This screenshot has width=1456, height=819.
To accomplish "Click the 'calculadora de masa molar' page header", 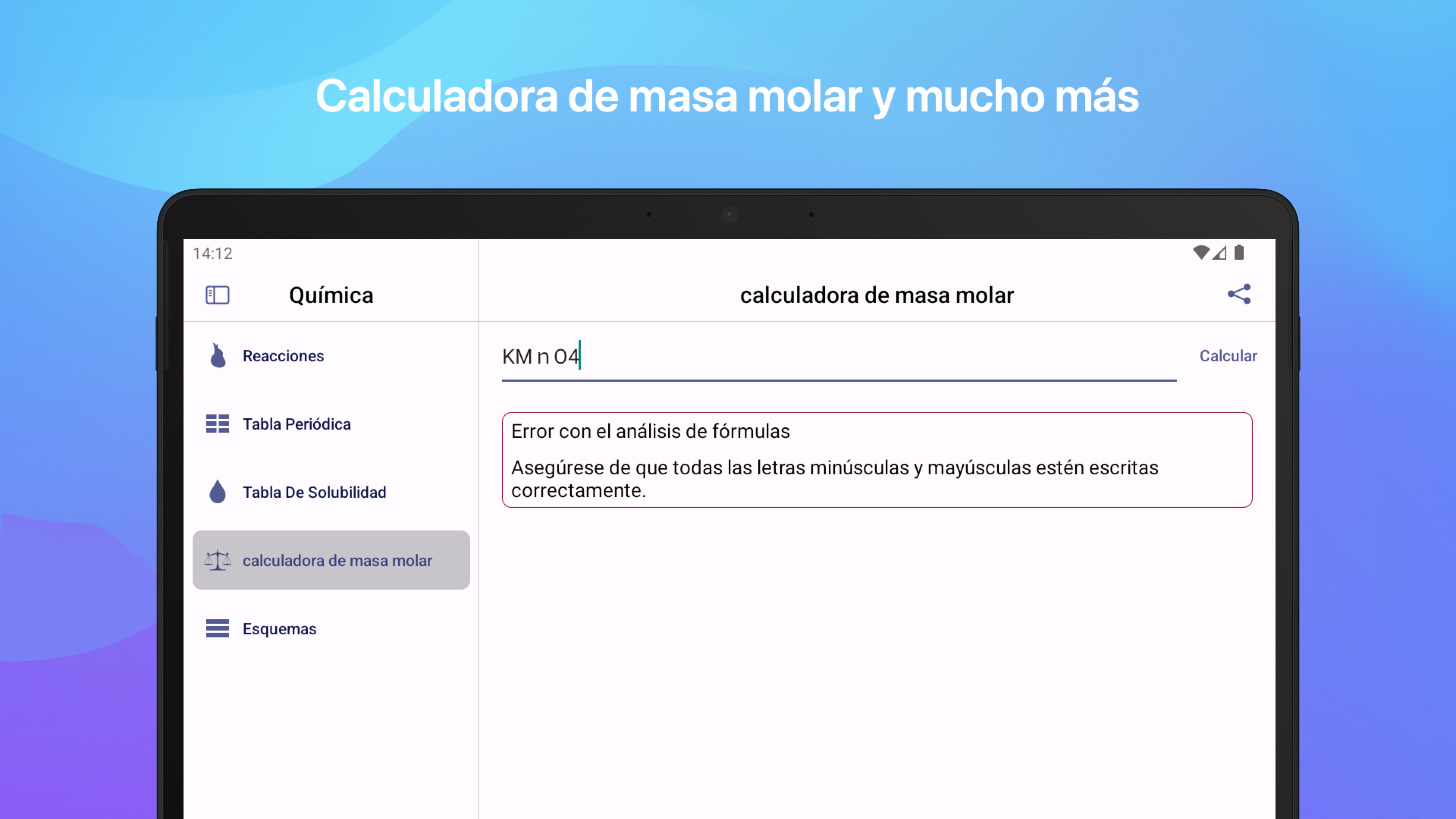I will coord(877,295).
